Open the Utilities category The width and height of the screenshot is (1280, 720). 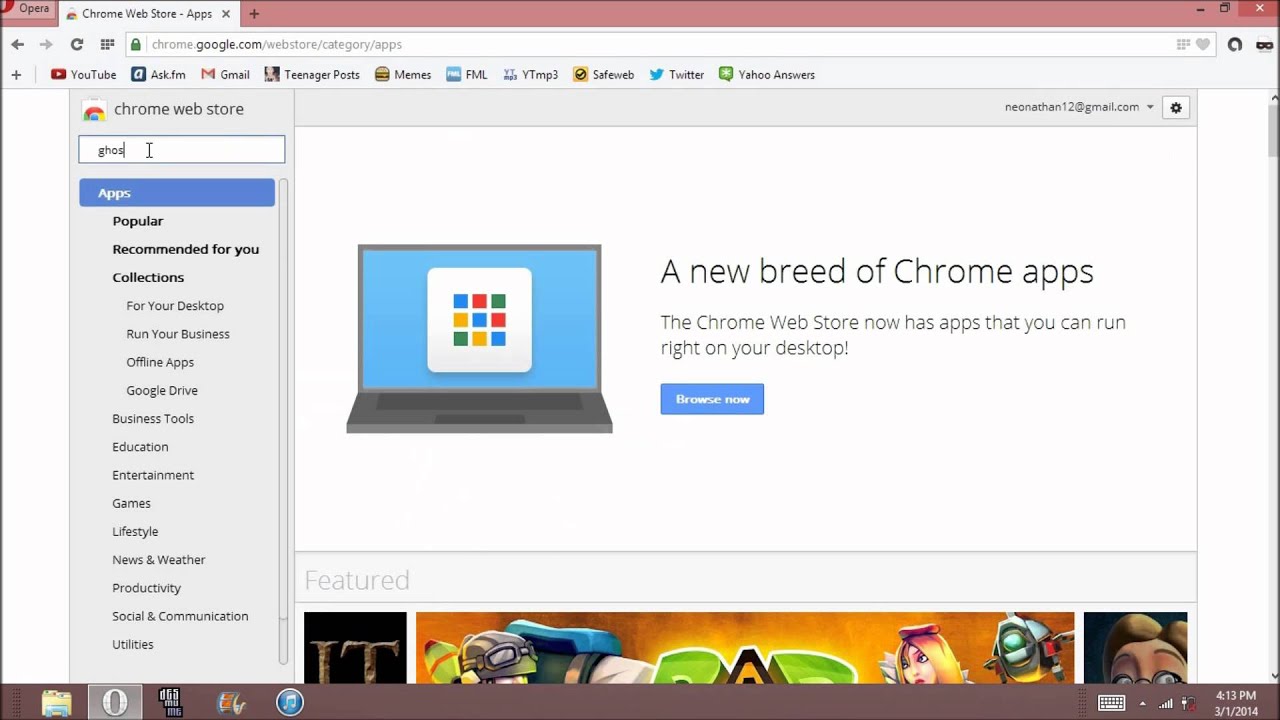pyautogui.click(x=133, y=645)
